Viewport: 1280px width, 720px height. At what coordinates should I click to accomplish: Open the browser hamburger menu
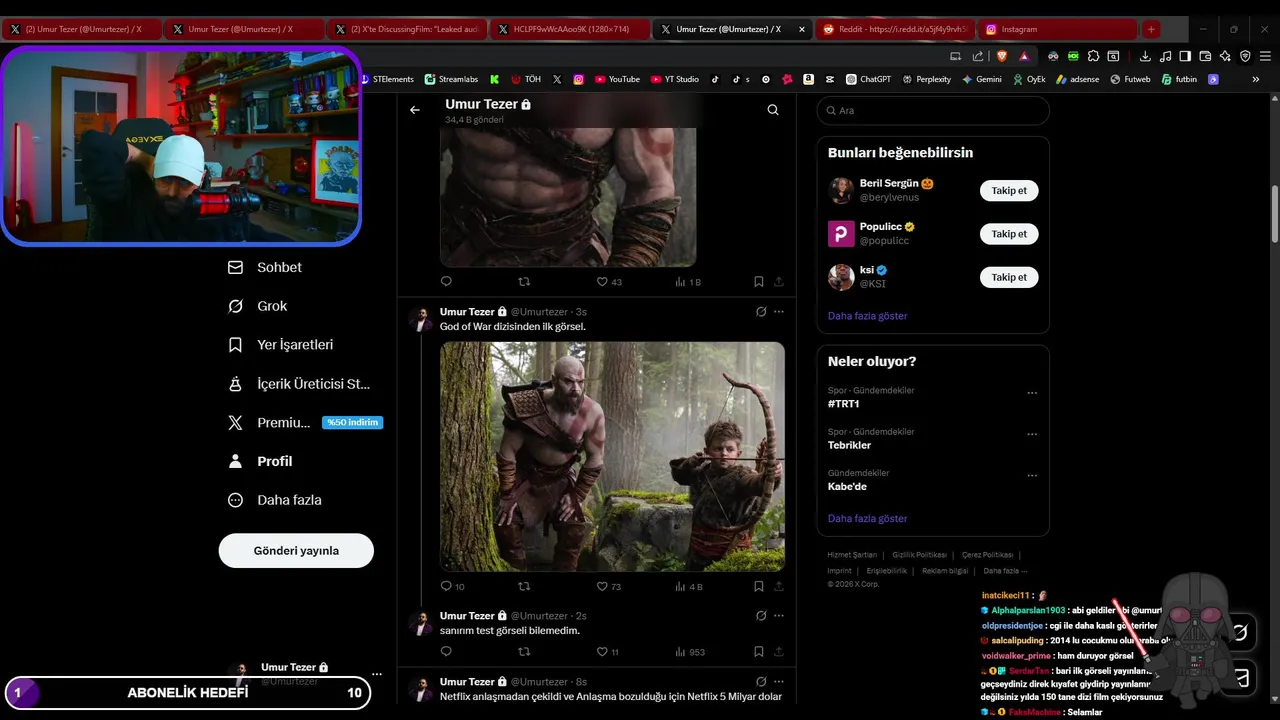coord(1265,56)
